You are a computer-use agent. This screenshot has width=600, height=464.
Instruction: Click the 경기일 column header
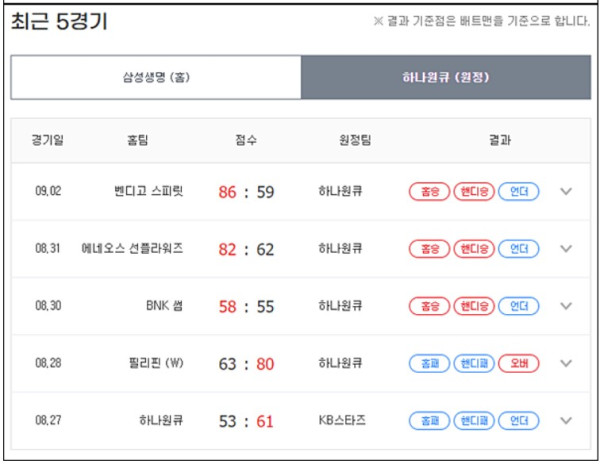(49, 141)
